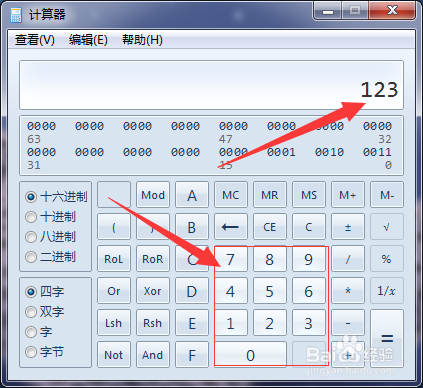Click the digit 6 button
This screenshot has height=388, width=423.
click(x=309, y=291)
